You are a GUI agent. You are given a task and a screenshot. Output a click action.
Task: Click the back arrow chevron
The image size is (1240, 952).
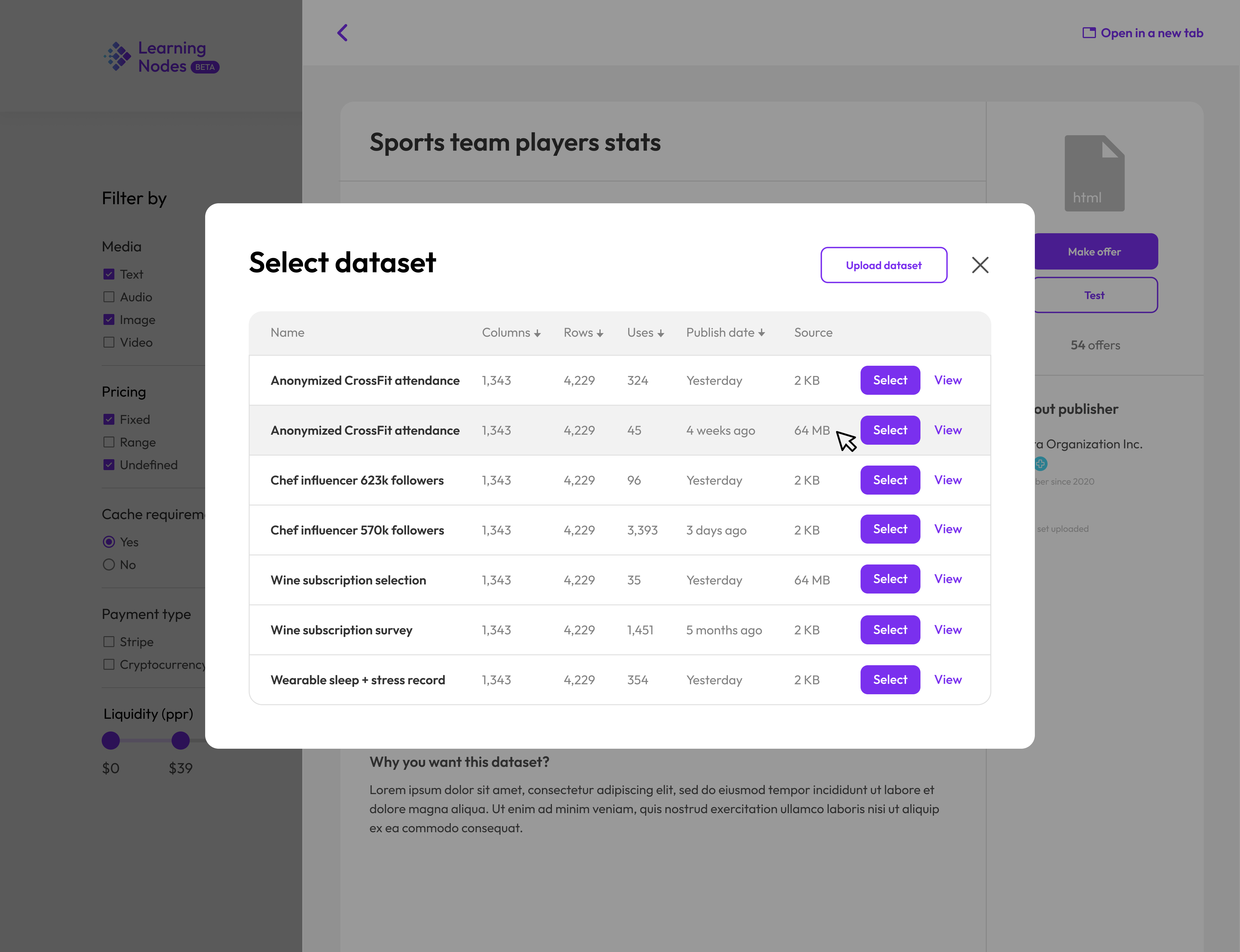[342, 32]
